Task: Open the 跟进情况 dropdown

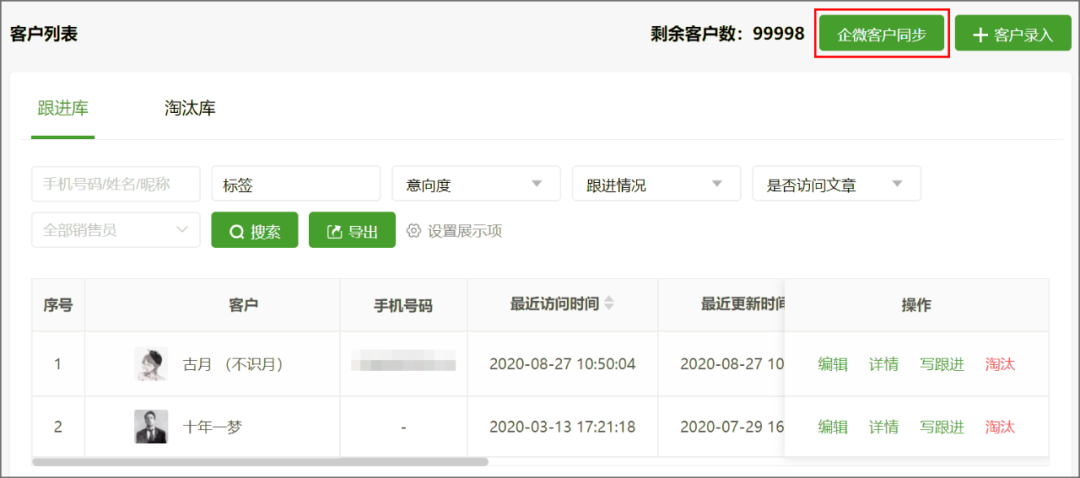Action: point(655,184)
